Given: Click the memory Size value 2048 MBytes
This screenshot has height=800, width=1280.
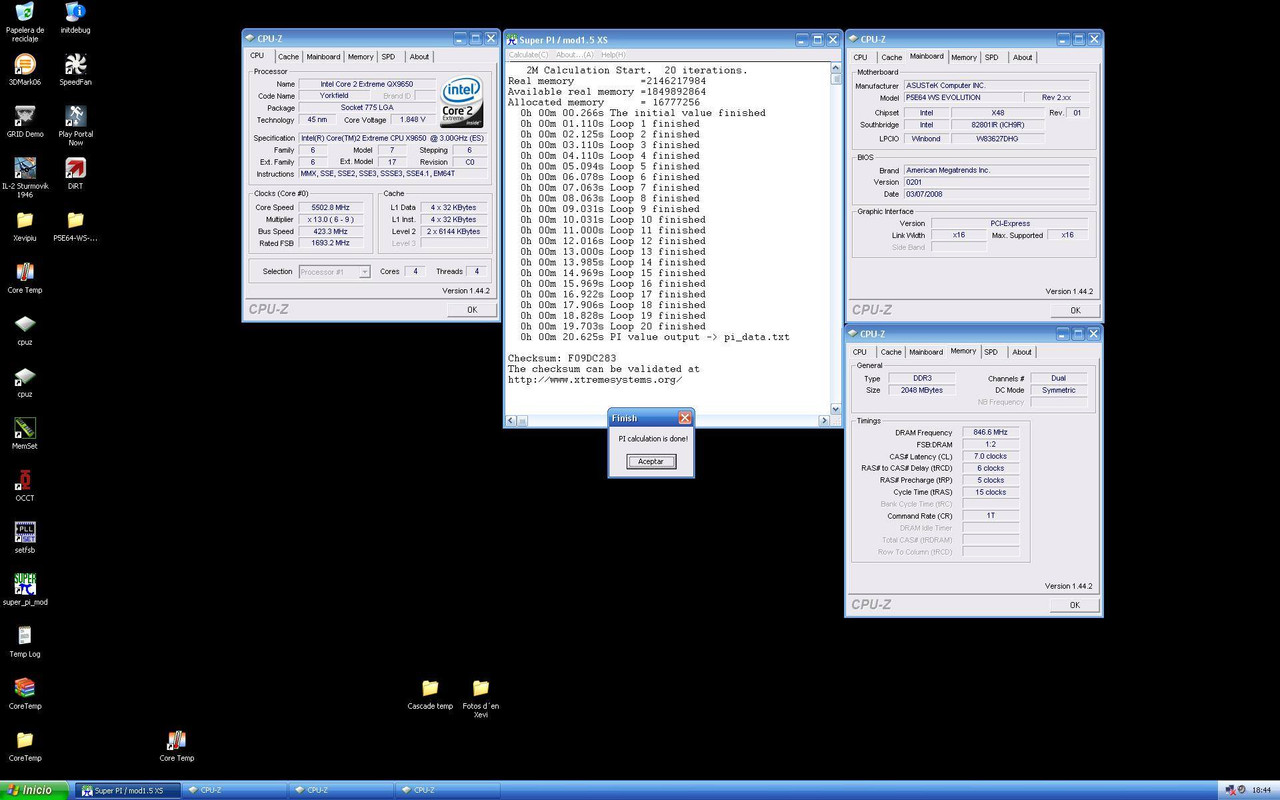Looking at the screenshot, I should click(x=921, y=390).
